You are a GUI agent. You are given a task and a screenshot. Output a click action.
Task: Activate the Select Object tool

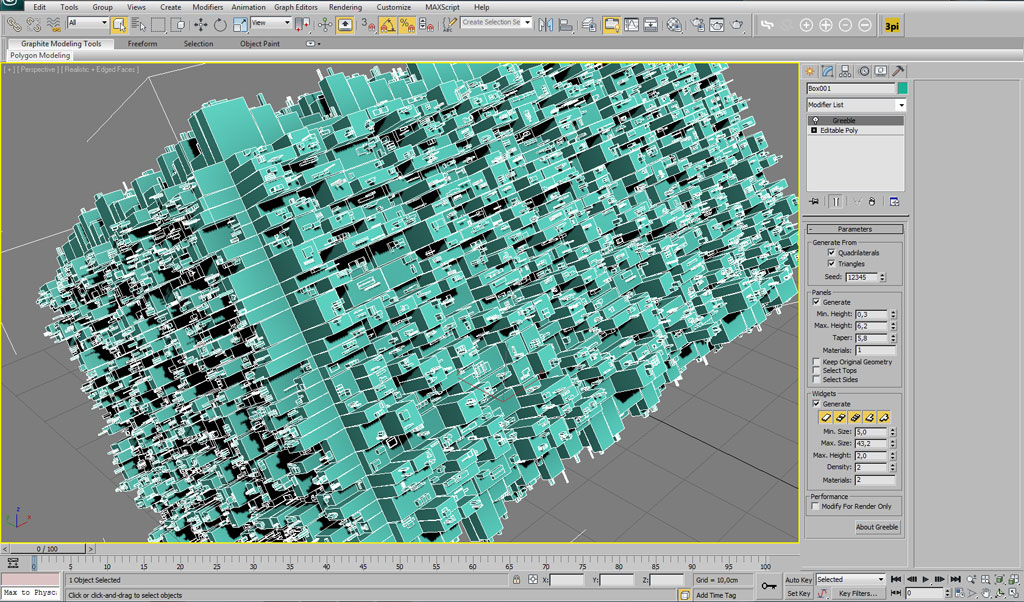click(x=119, y=25)
